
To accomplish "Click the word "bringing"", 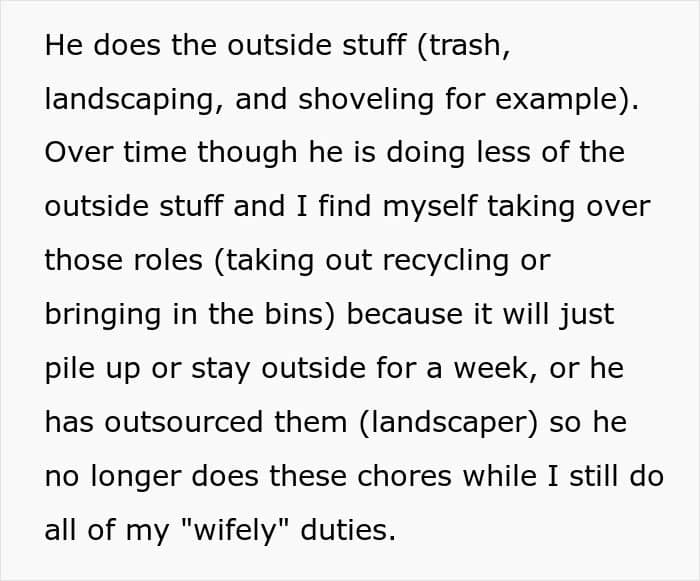I will [x=103, y=315].
